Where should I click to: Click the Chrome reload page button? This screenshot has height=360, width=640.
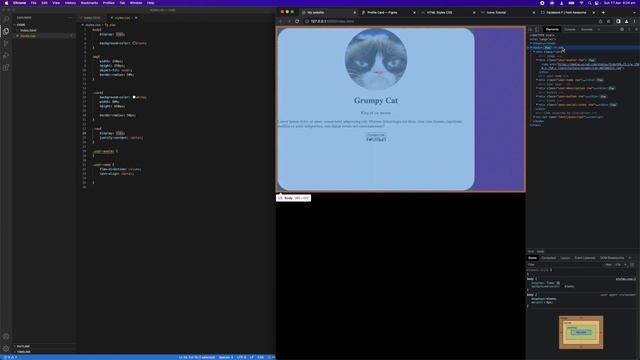(297, 21)
